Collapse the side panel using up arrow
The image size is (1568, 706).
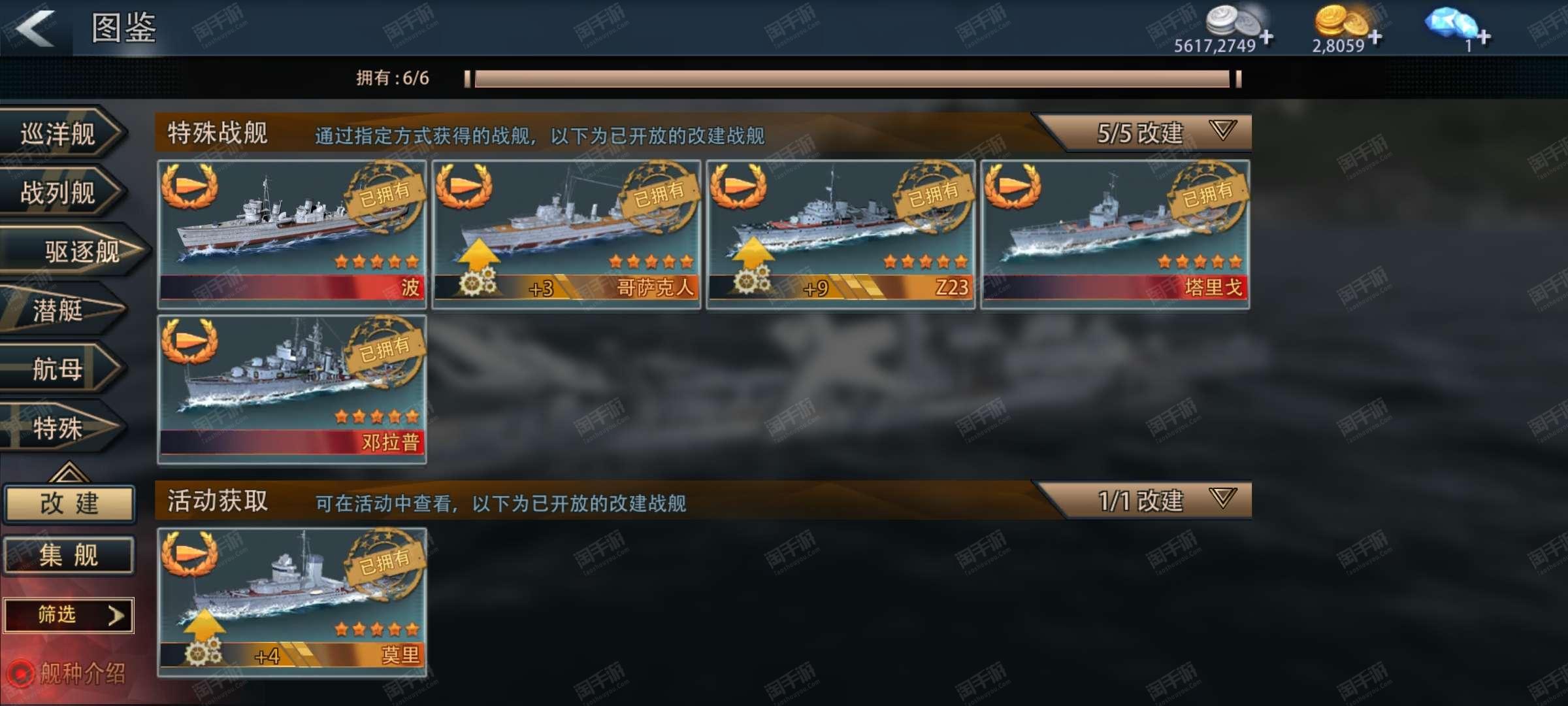click(x=69, y=472)
